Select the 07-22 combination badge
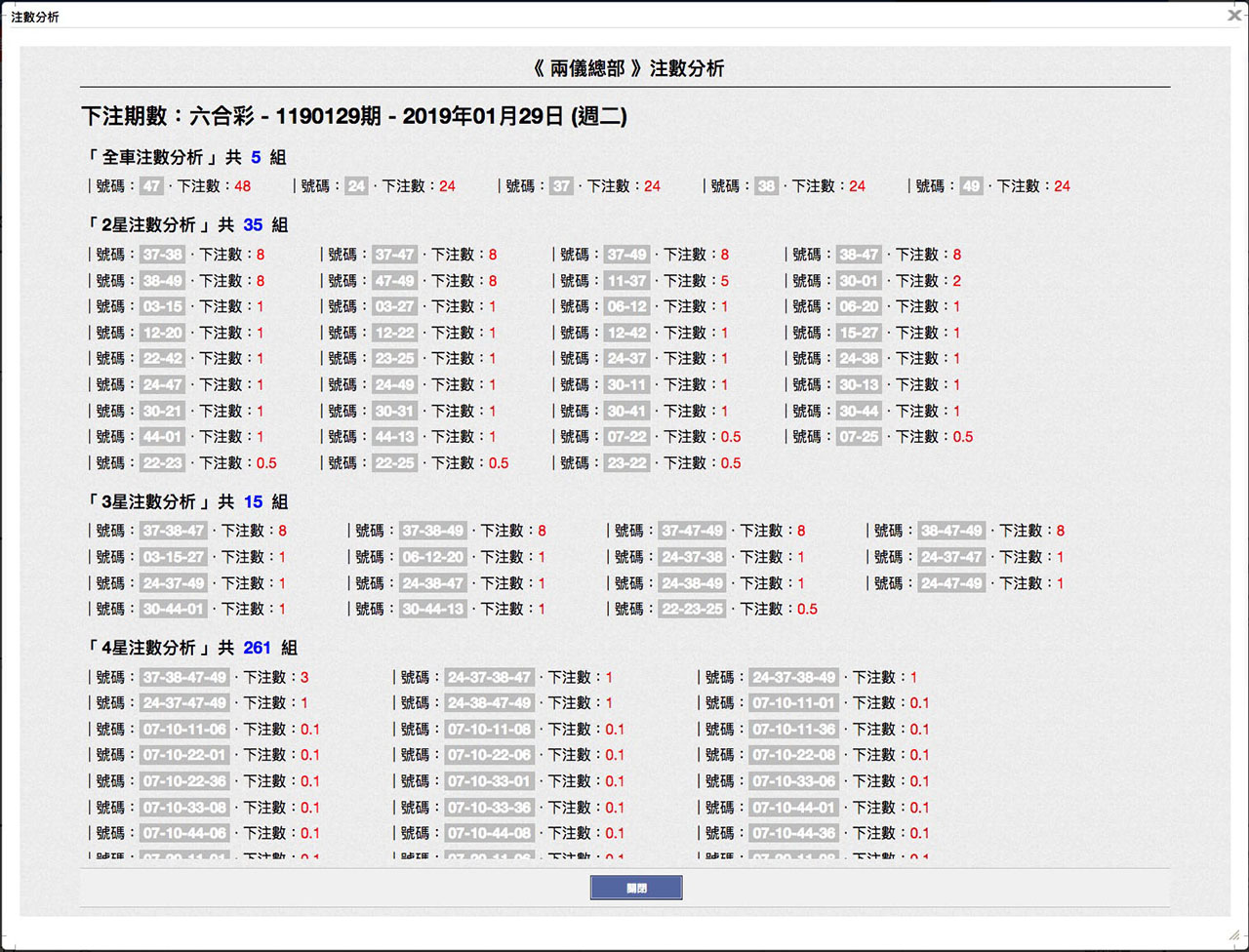 point(626,437)
